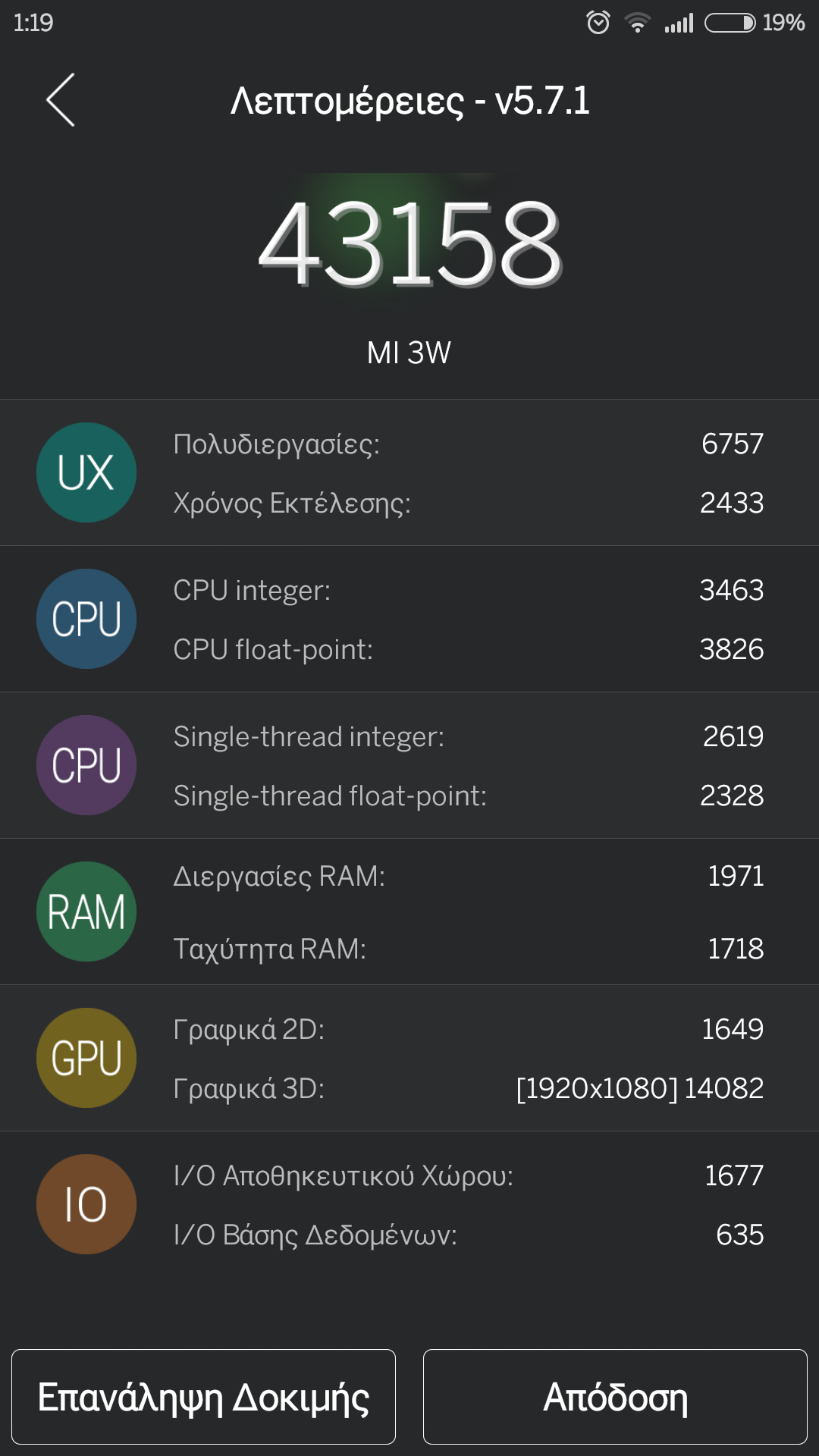Tap the Wi-Fi status bar icon

(638, 23)
